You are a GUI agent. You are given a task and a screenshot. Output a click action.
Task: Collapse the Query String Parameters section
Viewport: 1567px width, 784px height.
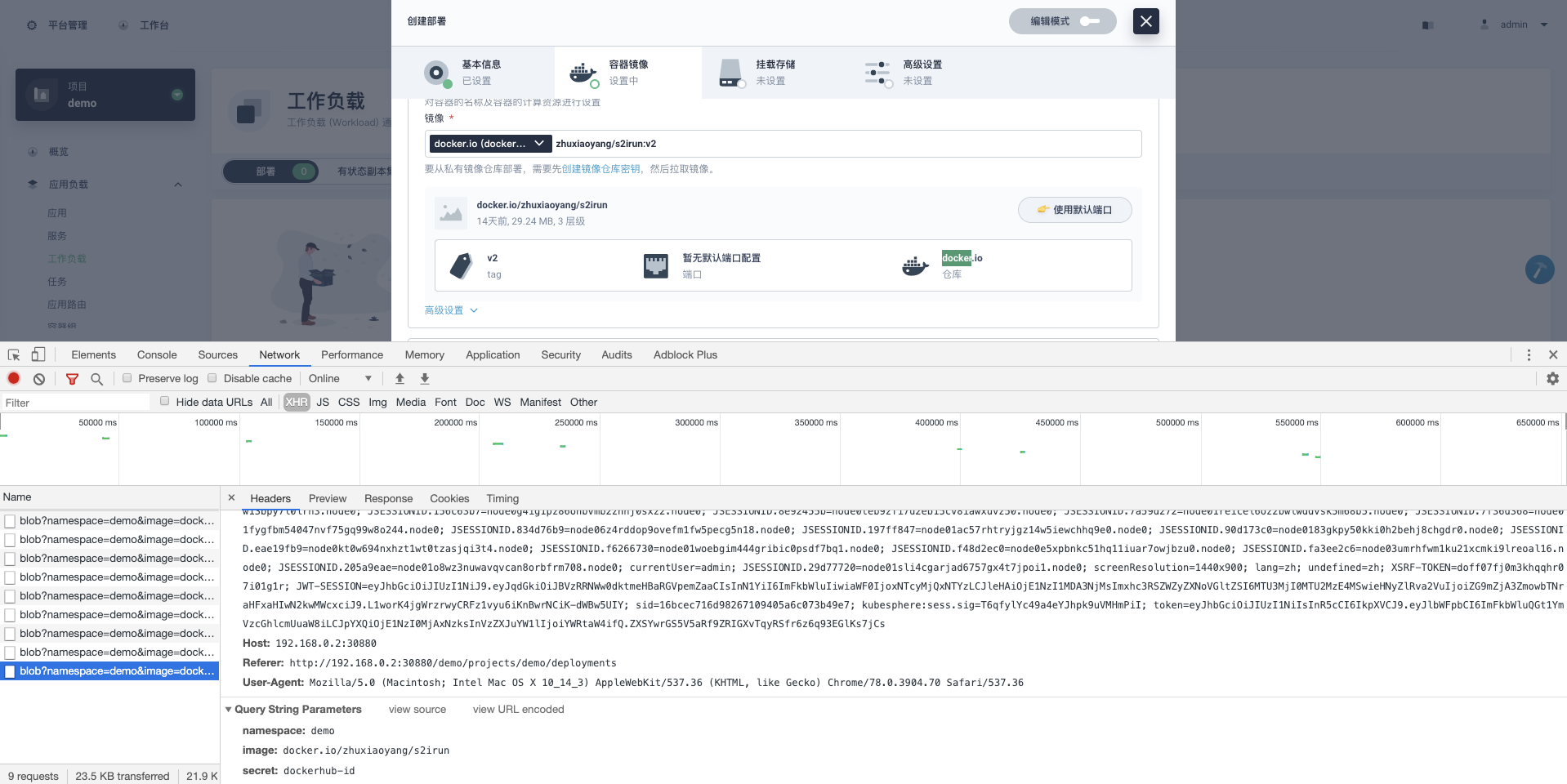click(x=229, y=710)
